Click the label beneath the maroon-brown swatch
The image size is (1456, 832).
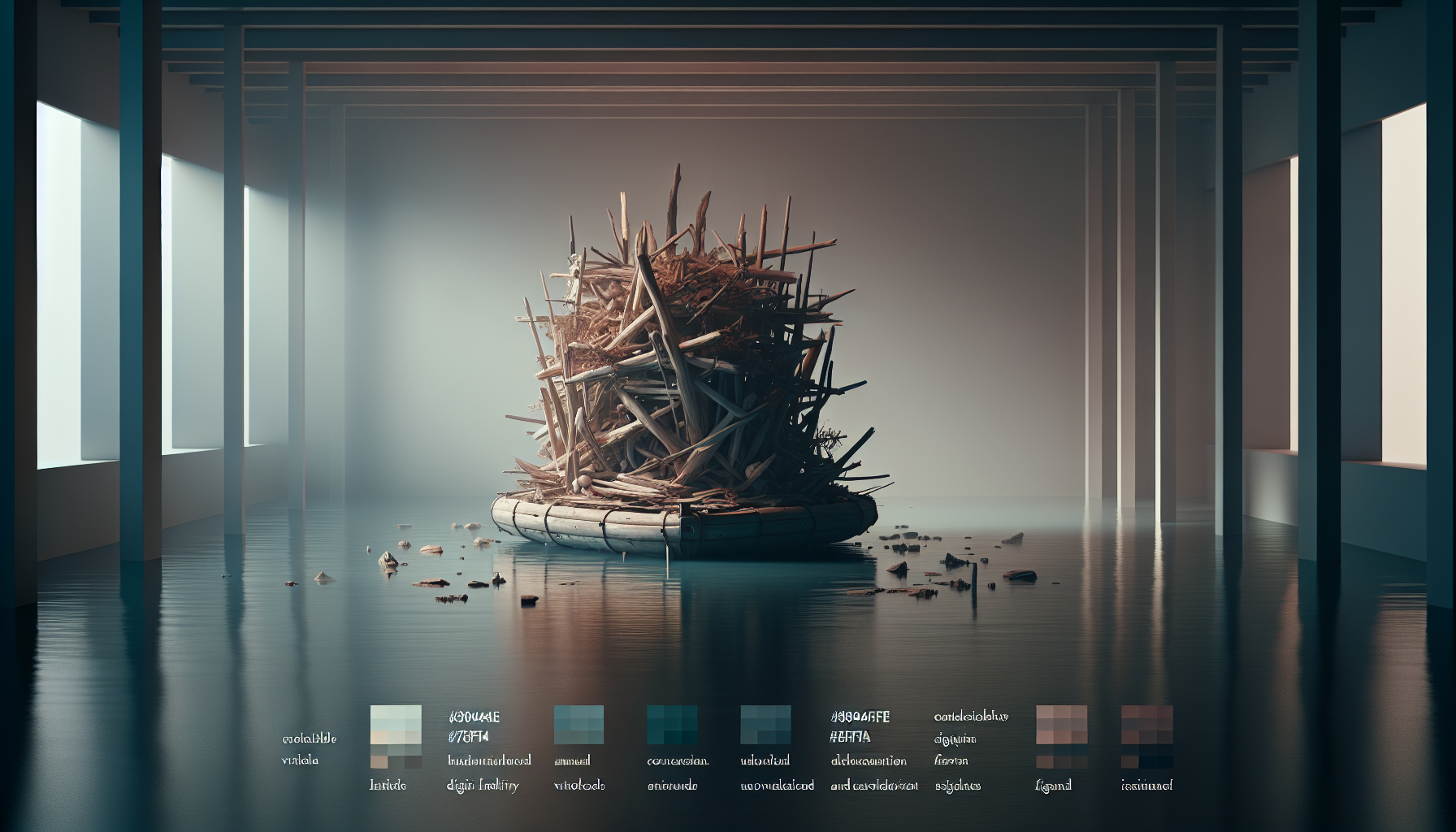tap(1146, 786)
